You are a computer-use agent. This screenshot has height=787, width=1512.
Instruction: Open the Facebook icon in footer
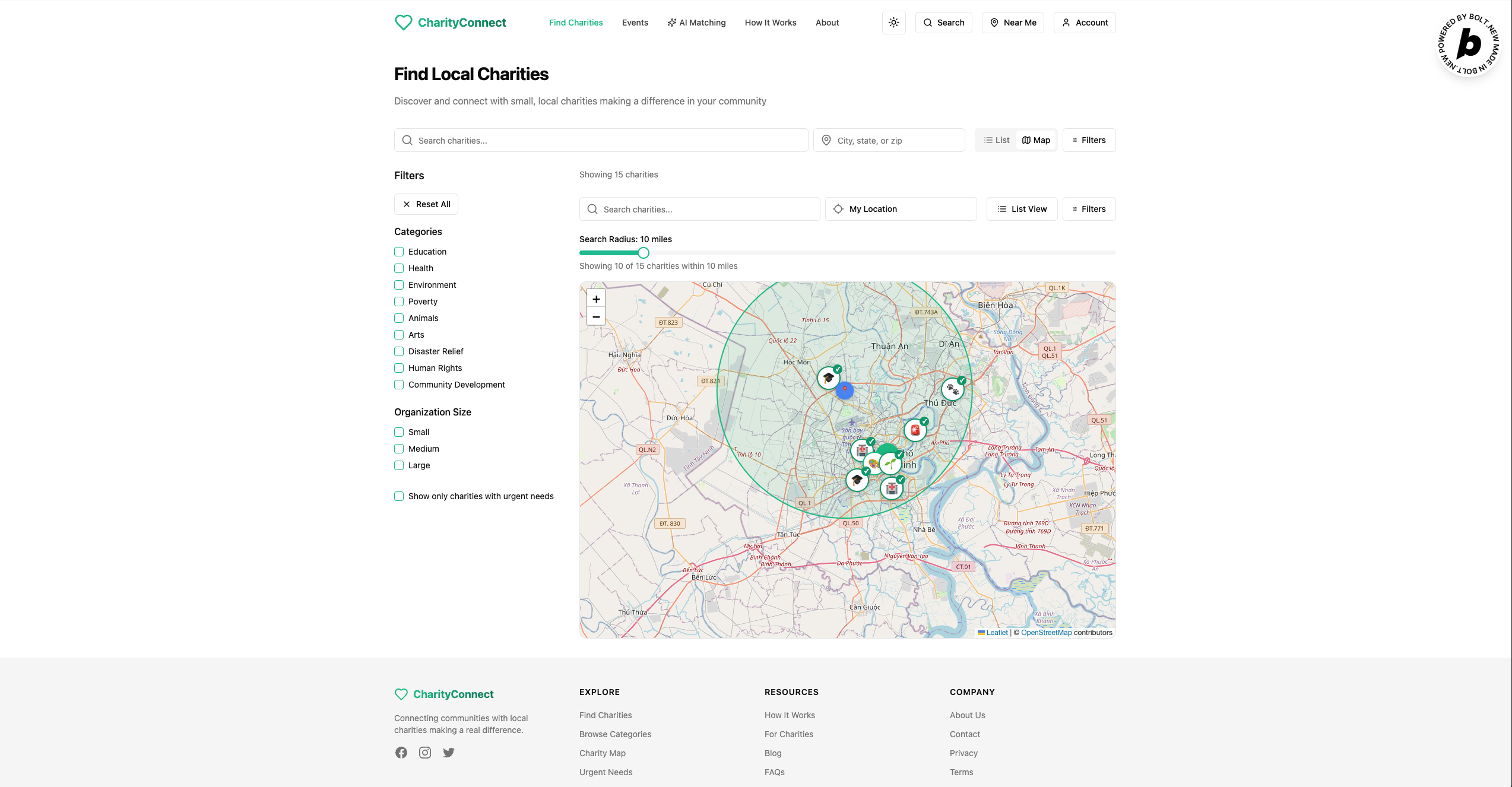click(x=401, y=753)
